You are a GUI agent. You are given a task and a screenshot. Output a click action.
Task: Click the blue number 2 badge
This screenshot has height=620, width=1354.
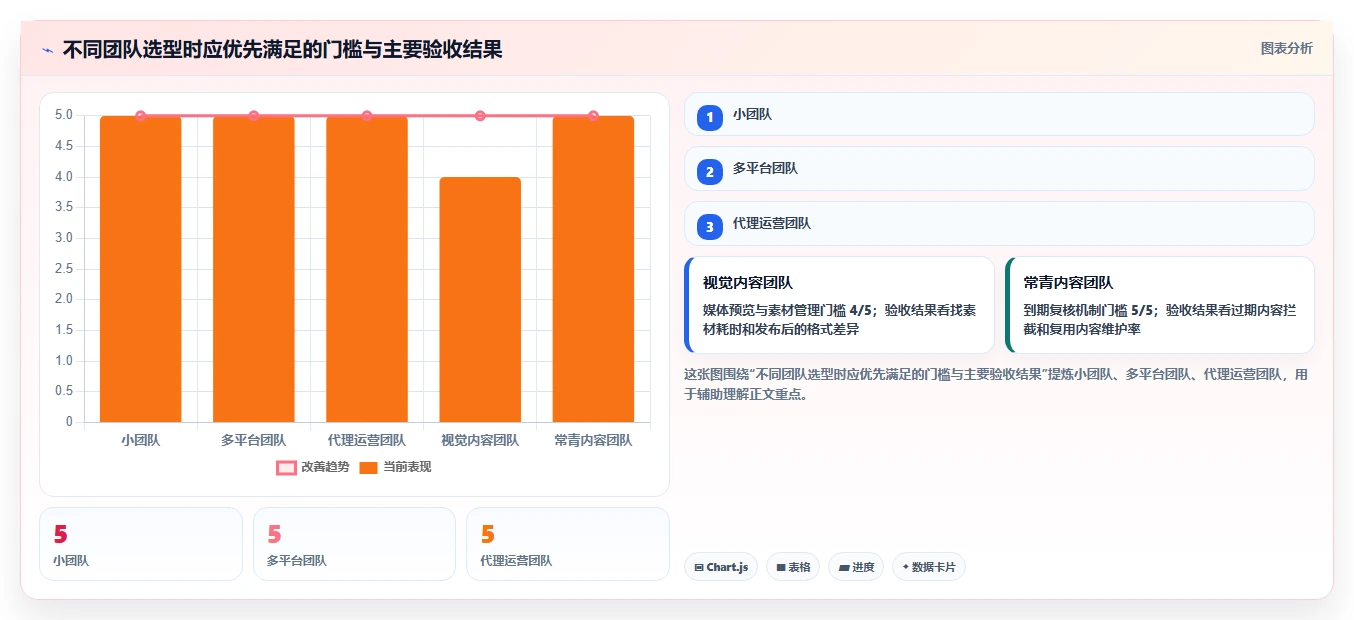710,172
